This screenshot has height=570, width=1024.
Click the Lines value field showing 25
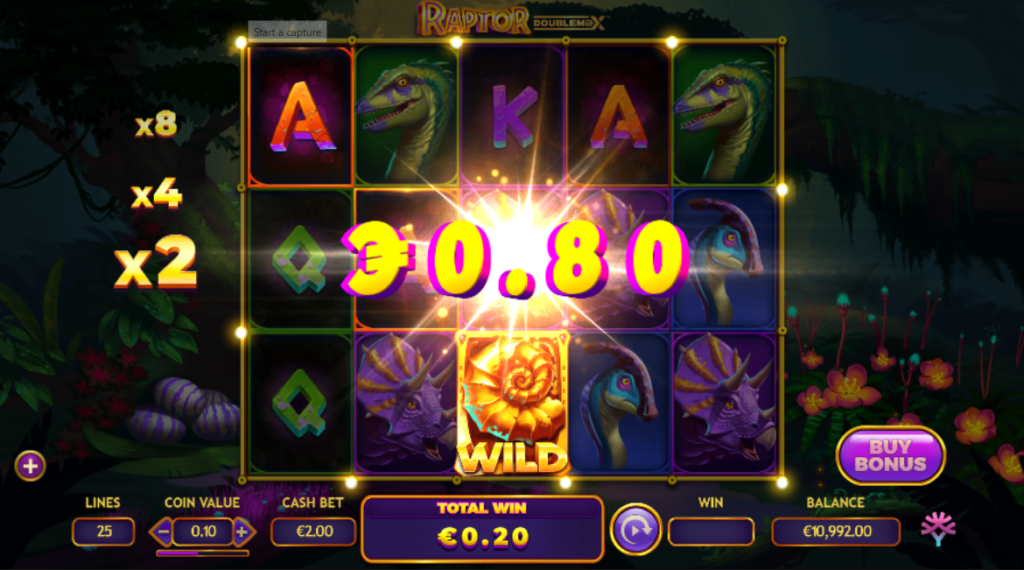[x=104, y=531]
